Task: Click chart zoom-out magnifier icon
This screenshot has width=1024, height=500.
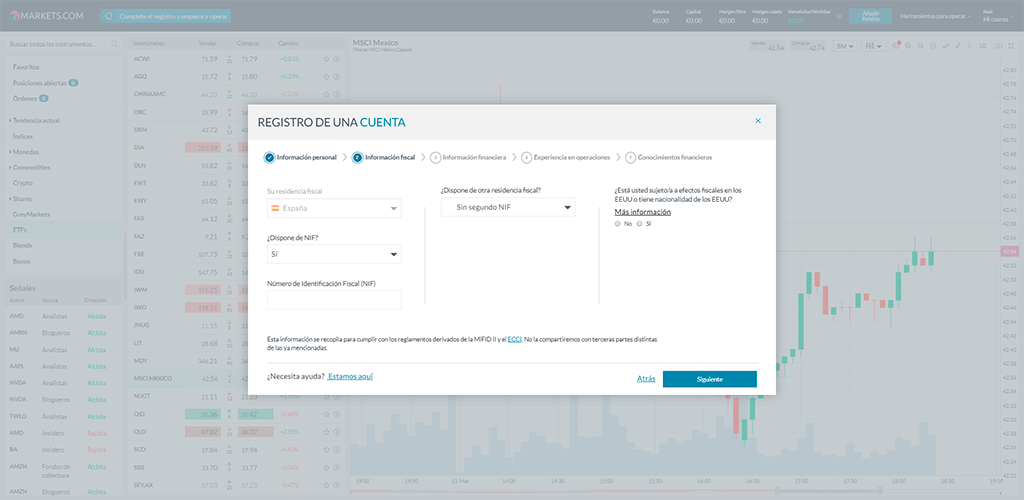Action: (x=920, y=46)
